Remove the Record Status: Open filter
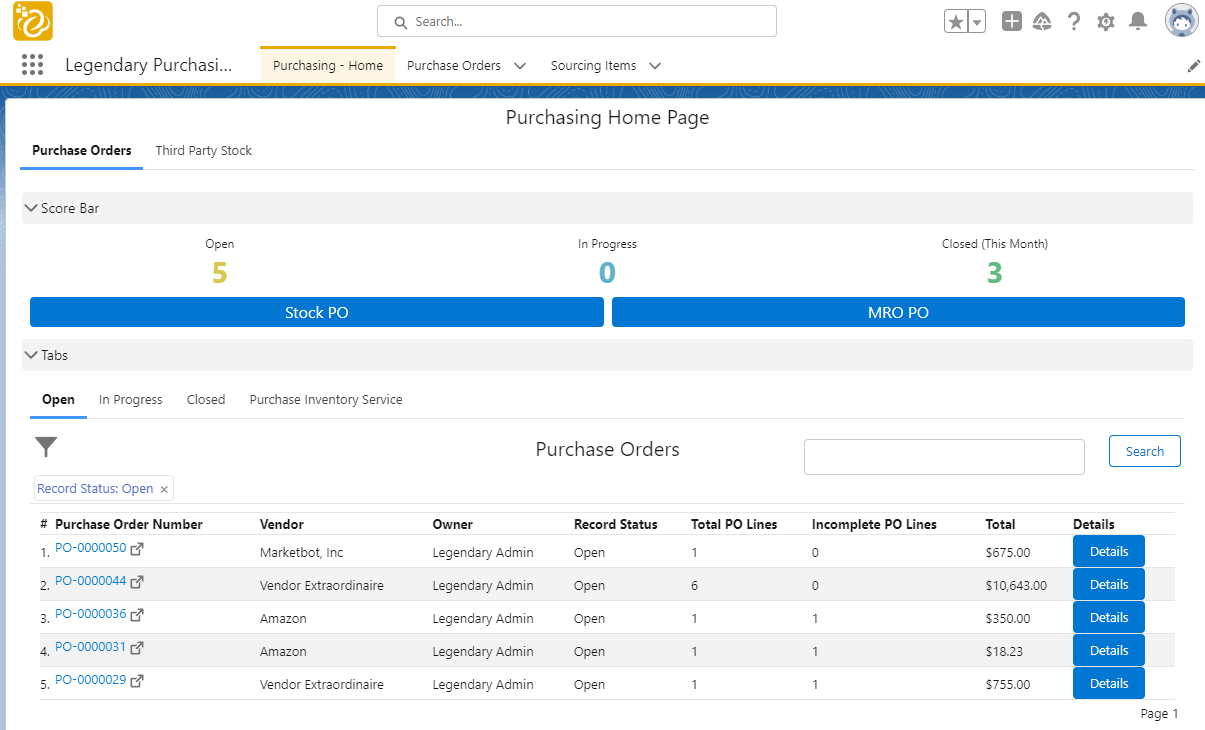This screenshot has width=1205, height=730. click(x=164, y=489)
